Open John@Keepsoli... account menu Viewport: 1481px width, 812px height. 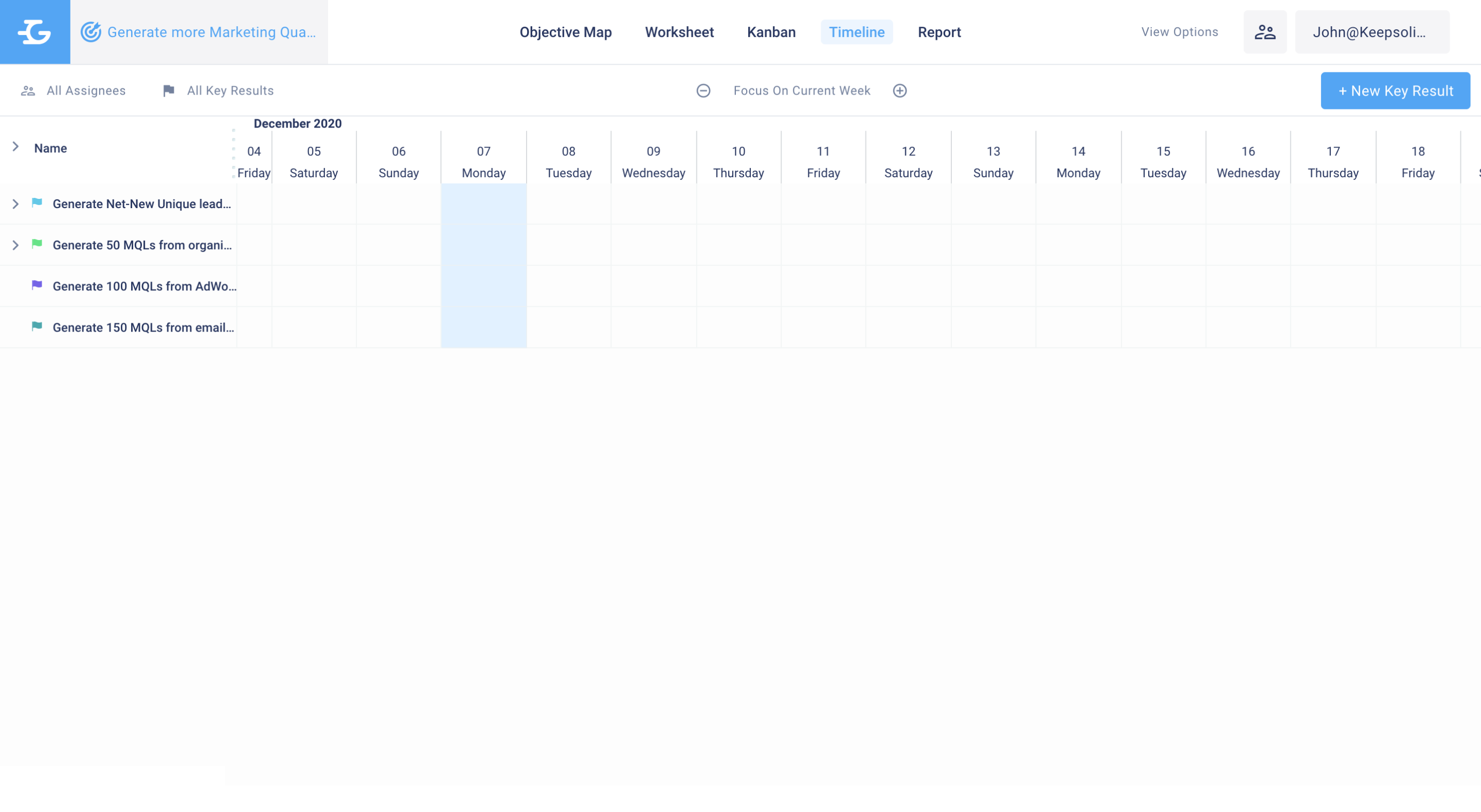[x=1372, y=32]
